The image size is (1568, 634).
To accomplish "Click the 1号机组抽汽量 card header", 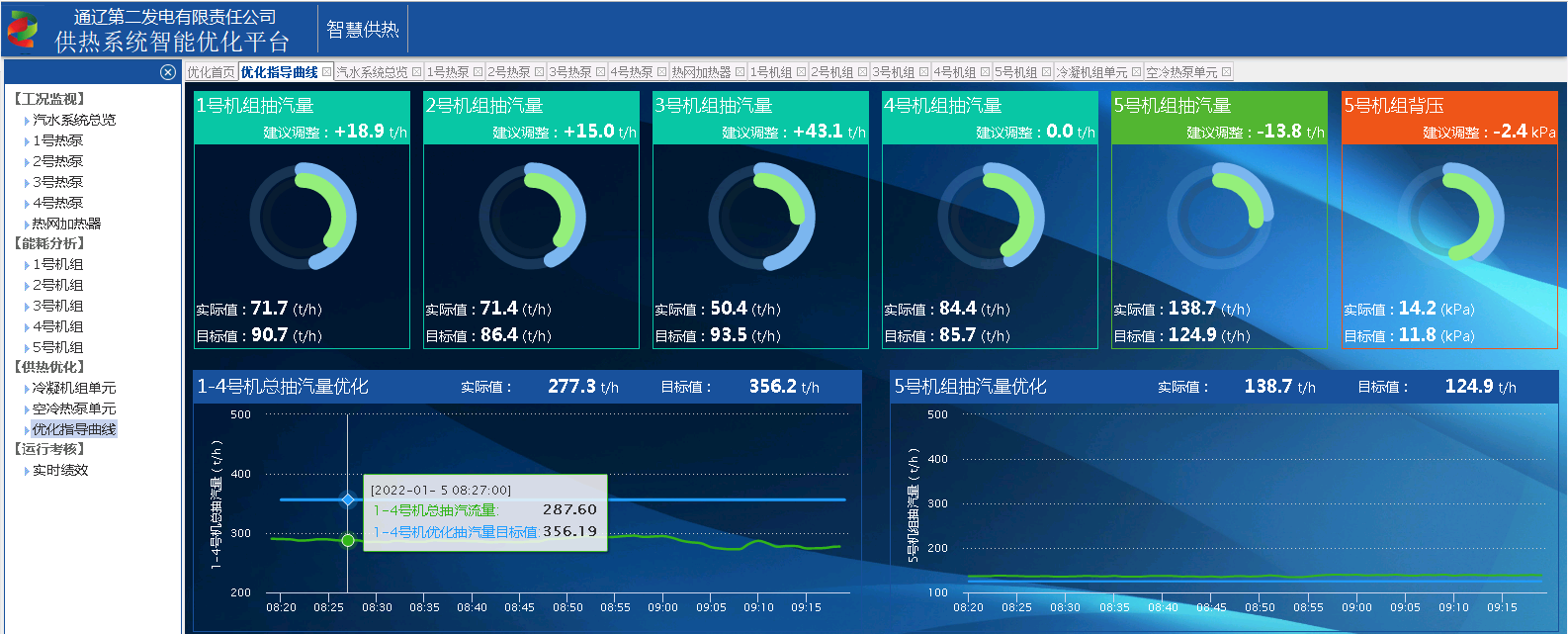I will (303, 118).
